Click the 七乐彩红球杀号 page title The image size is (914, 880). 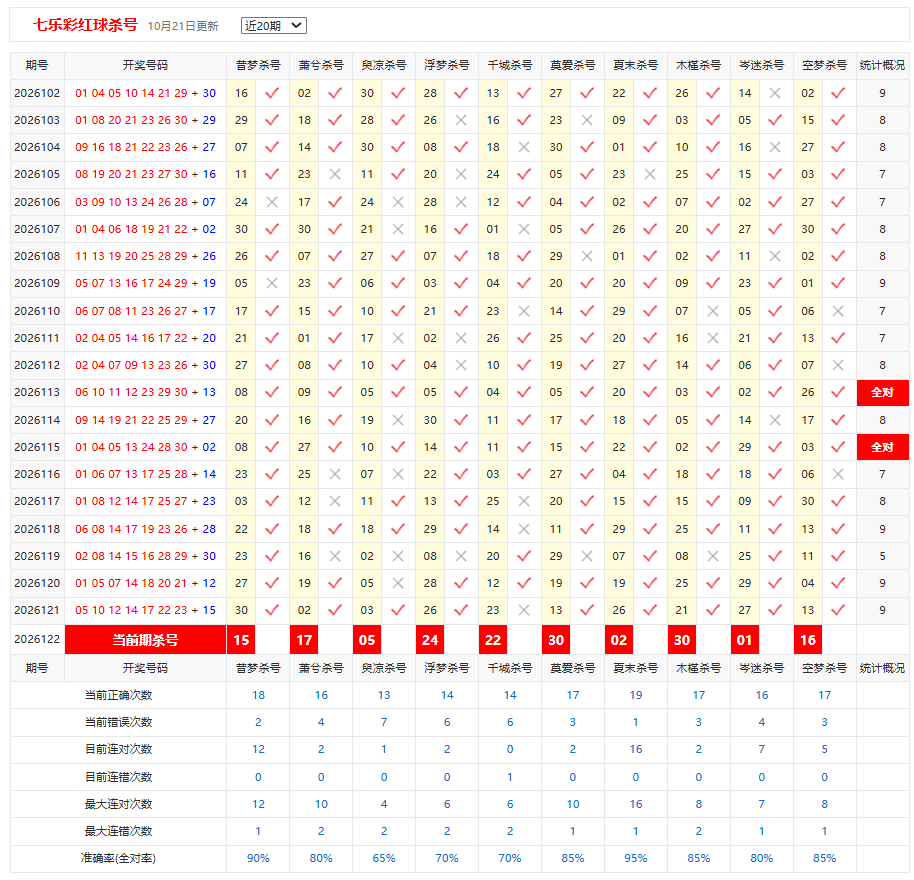coord(85,25)
